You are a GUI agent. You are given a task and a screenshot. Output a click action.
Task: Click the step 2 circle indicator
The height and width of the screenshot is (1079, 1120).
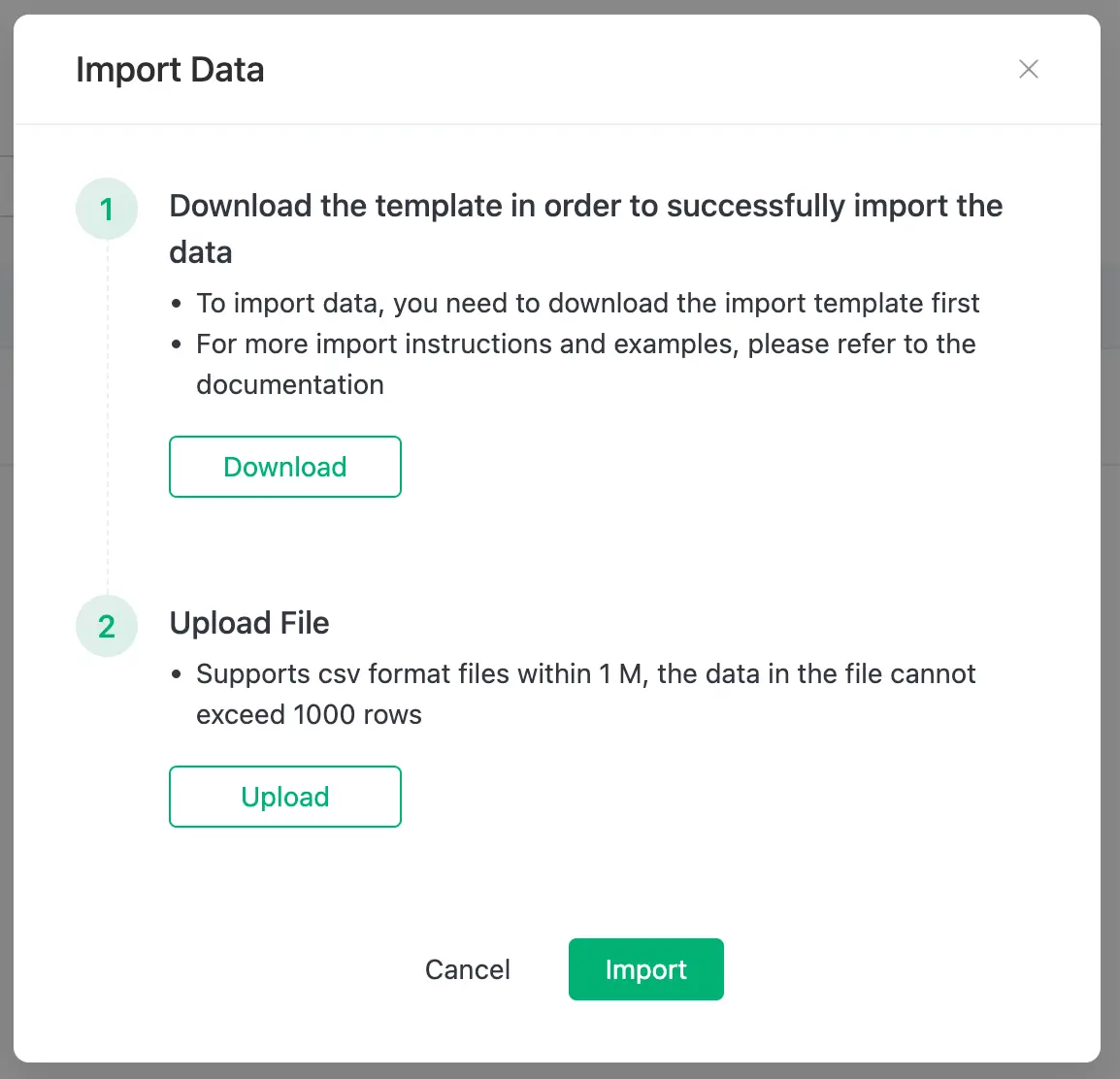107,626
